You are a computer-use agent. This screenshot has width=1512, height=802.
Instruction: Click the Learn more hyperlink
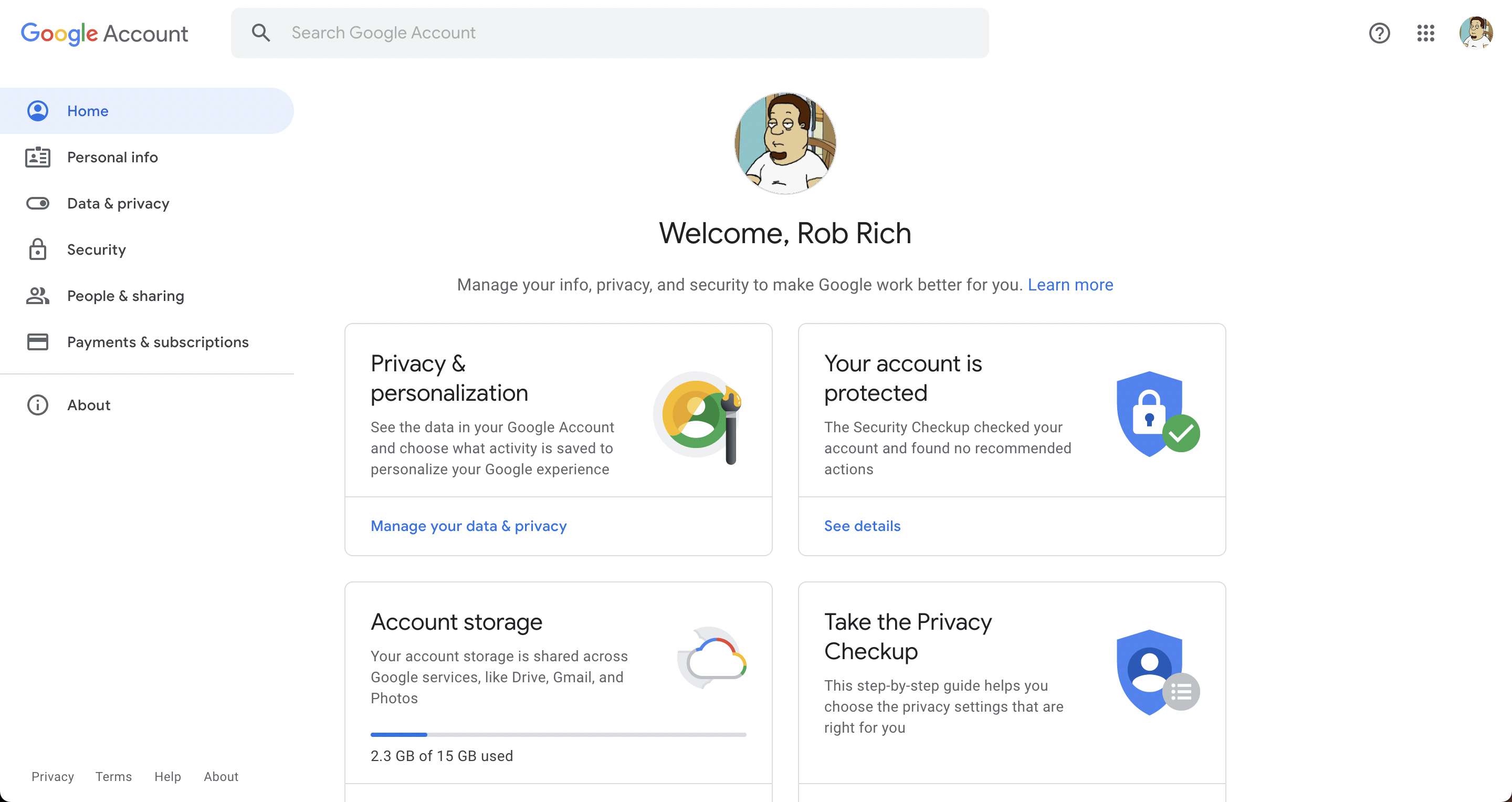tap(1070, 284)
